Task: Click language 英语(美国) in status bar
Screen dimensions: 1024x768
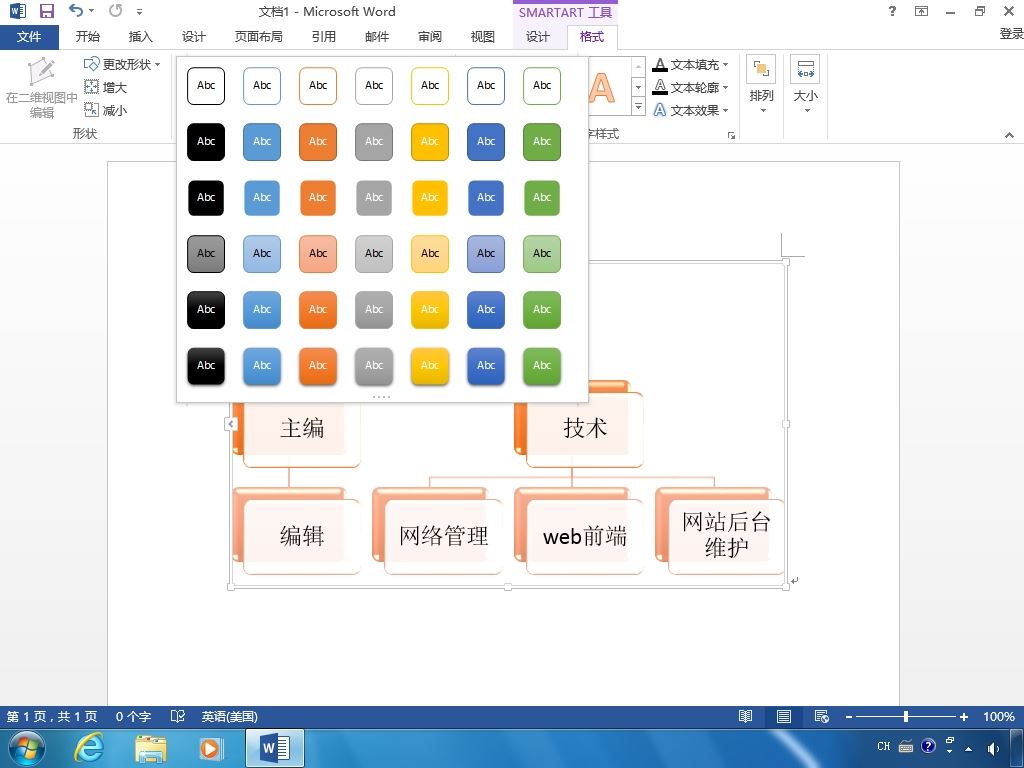Action: (x=229, y=716)
